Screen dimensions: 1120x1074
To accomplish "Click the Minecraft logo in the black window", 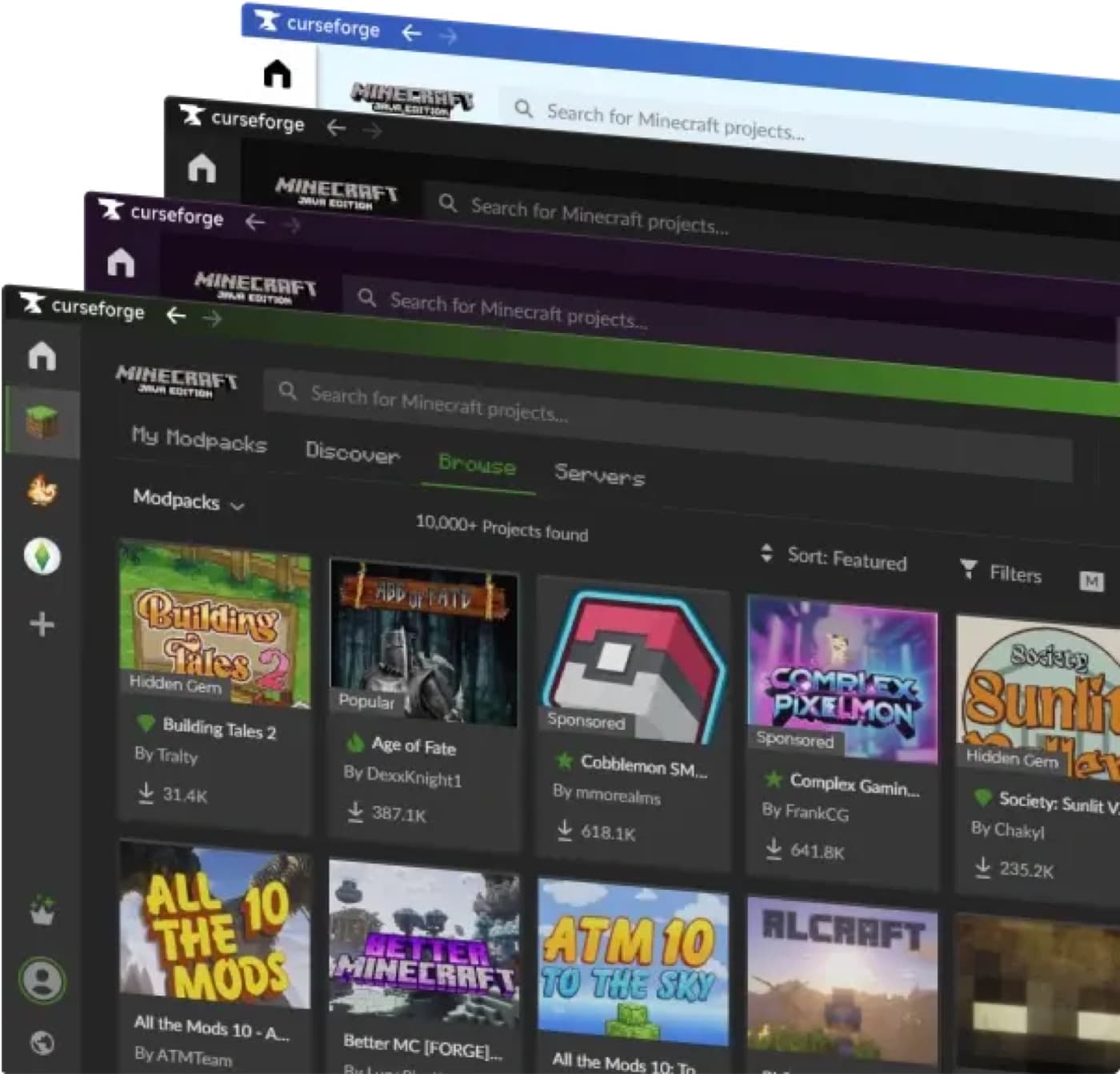I will [x=337, y=194].
